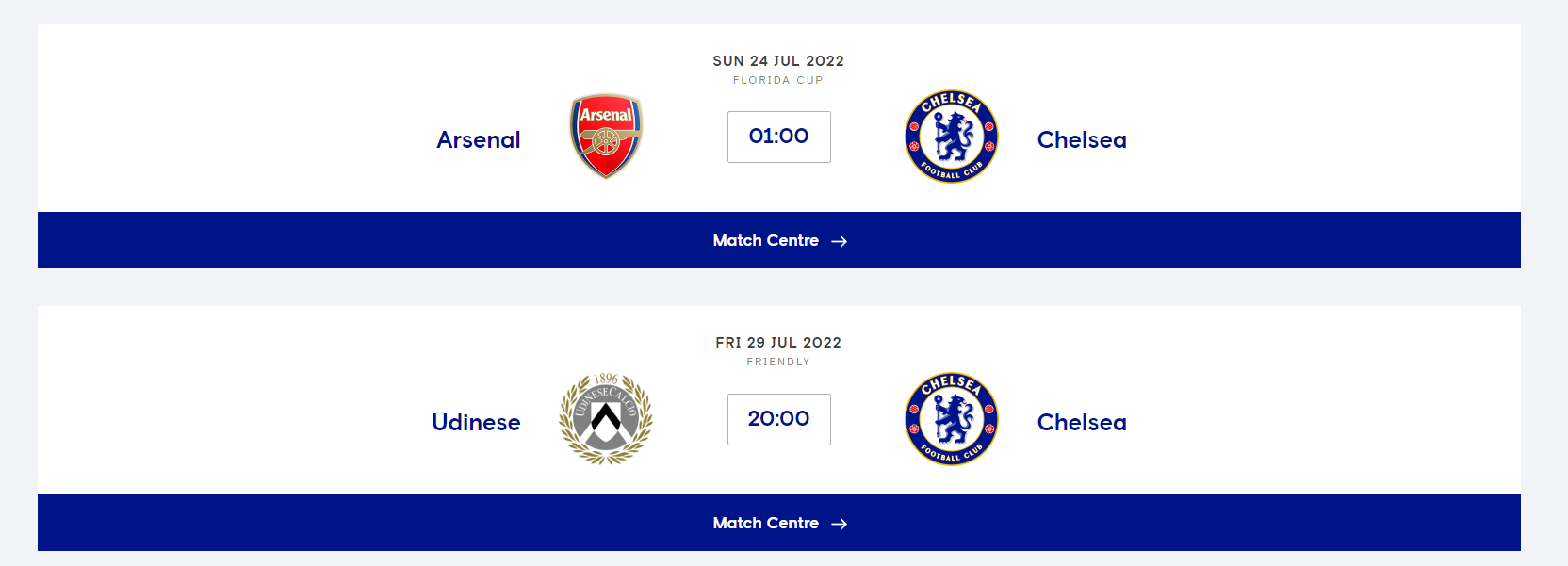This screenshot has width=1568, height=566.
Task: Click the FLORIDA CUP competition label
Action: click(778, 81)
